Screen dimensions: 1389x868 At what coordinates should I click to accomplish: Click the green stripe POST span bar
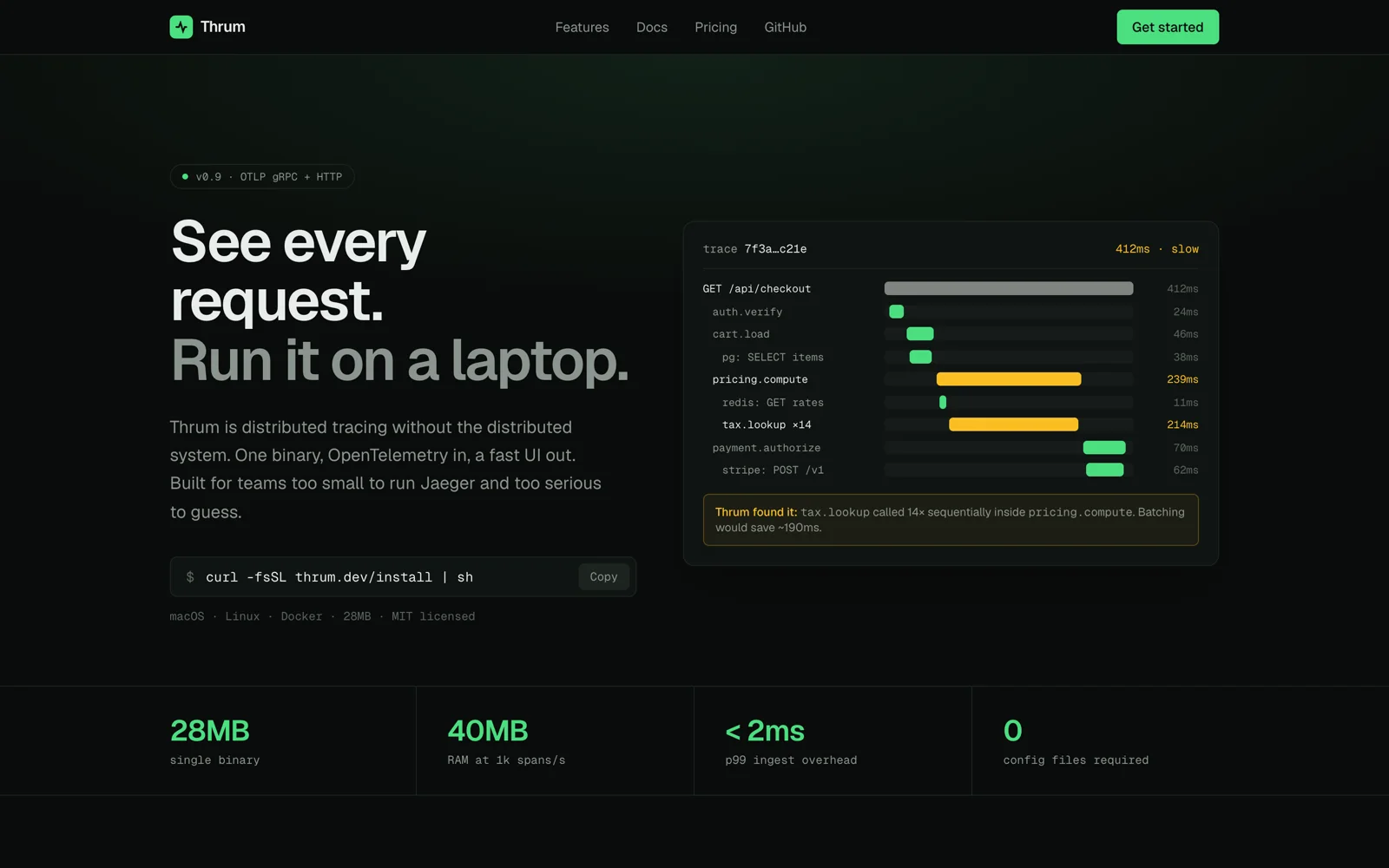[x=1104, y=470]
